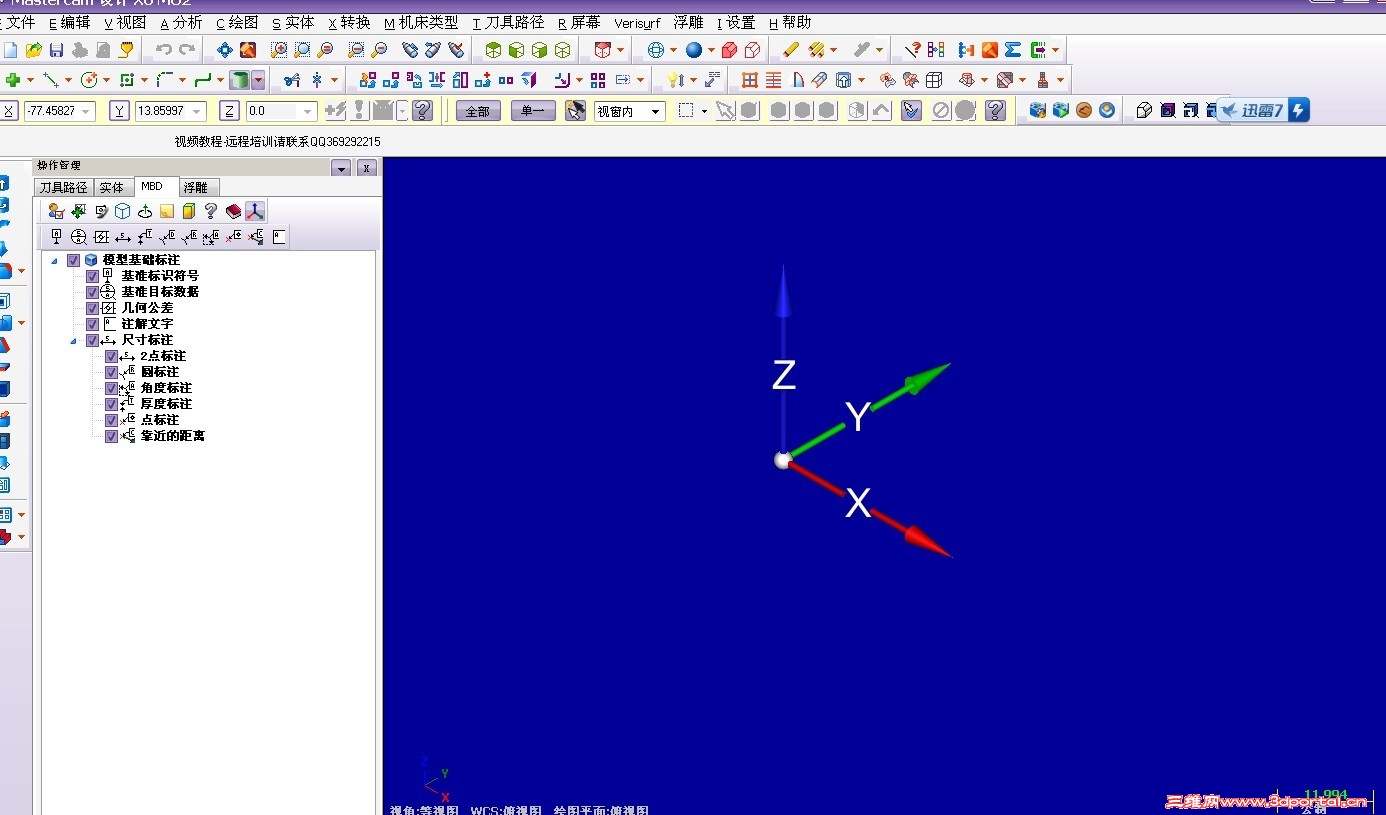Collapse the 尺寸标注 tree node

73,341
